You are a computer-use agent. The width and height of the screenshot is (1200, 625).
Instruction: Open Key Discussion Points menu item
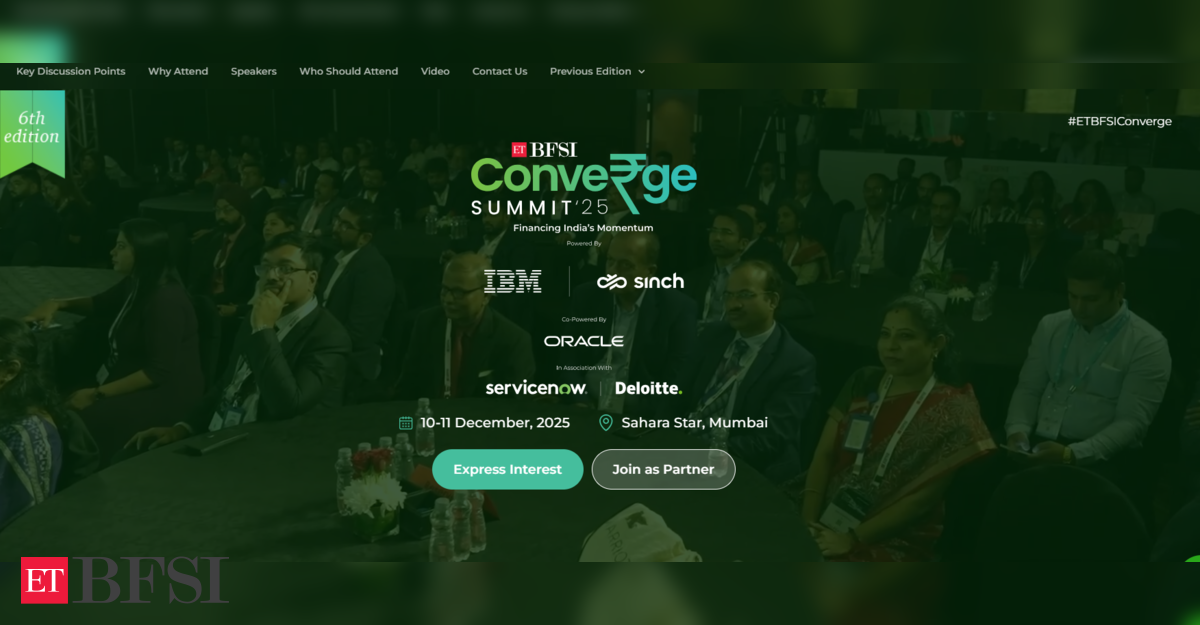[x=71, y=71]
